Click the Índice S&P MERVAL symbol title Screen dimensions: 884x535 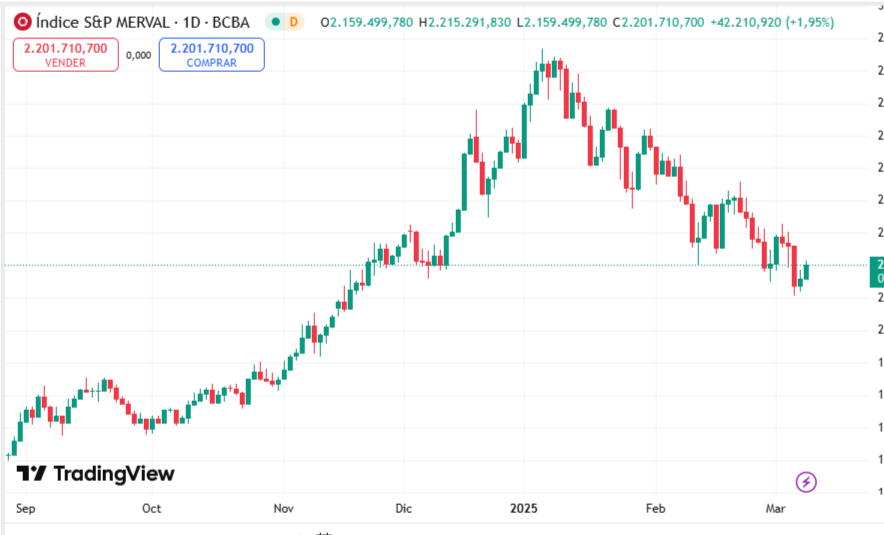pos(143,23)
